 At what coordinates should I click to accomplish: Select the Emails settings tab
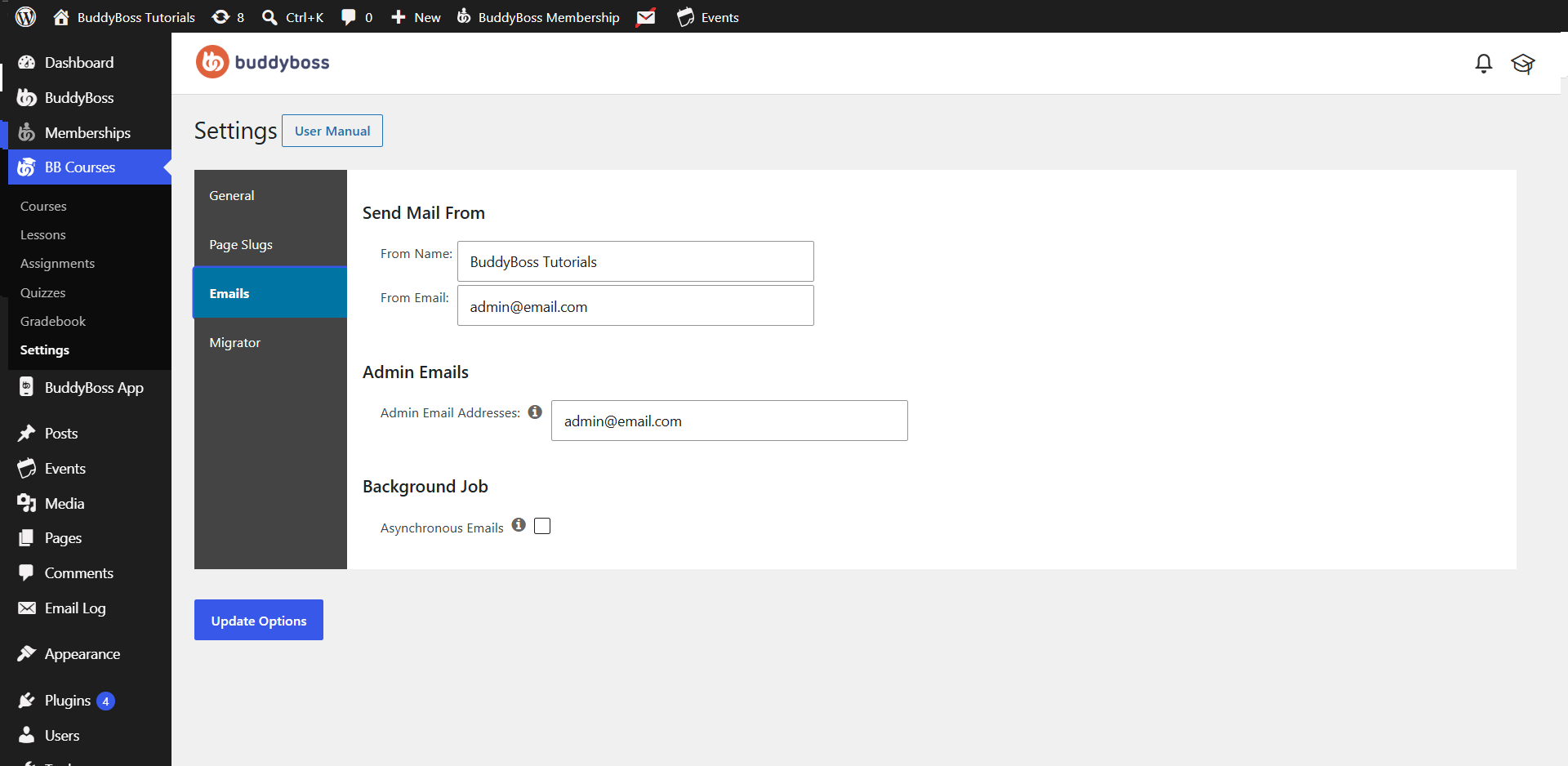(270, 293)
